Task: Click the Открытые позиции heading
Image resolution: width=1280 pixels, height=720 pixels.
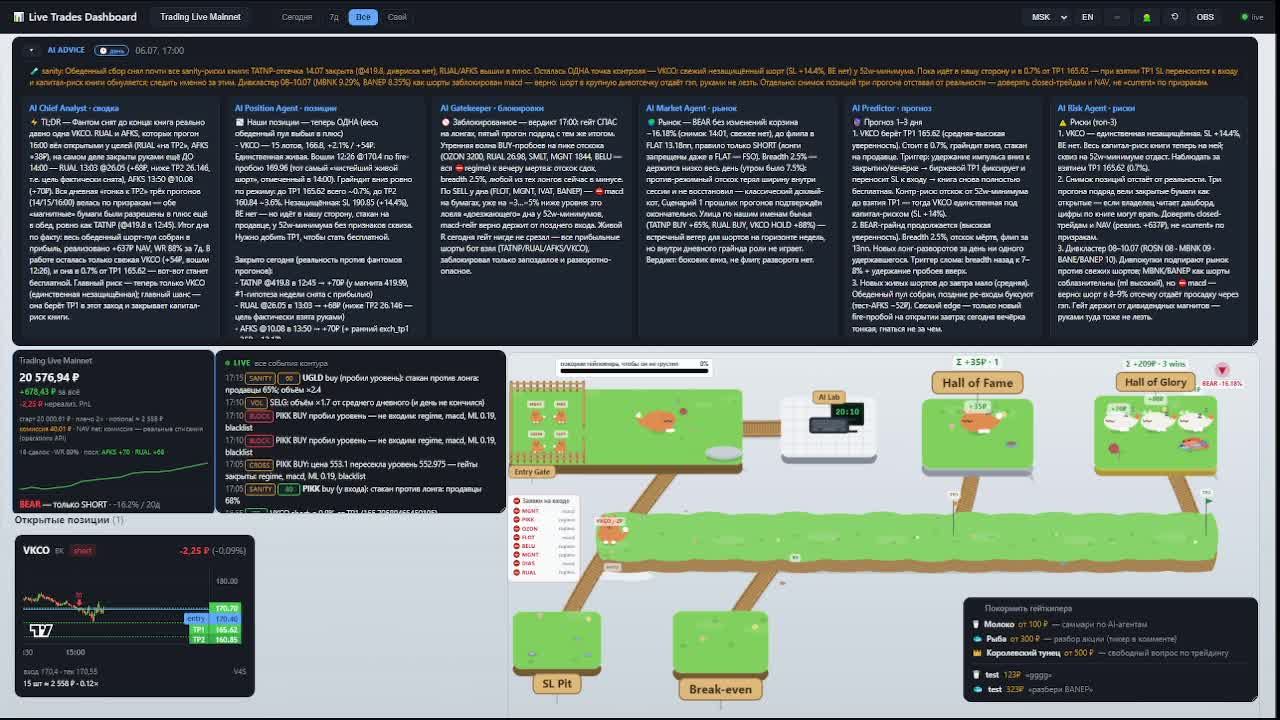Action: click(x=69, y=520)
